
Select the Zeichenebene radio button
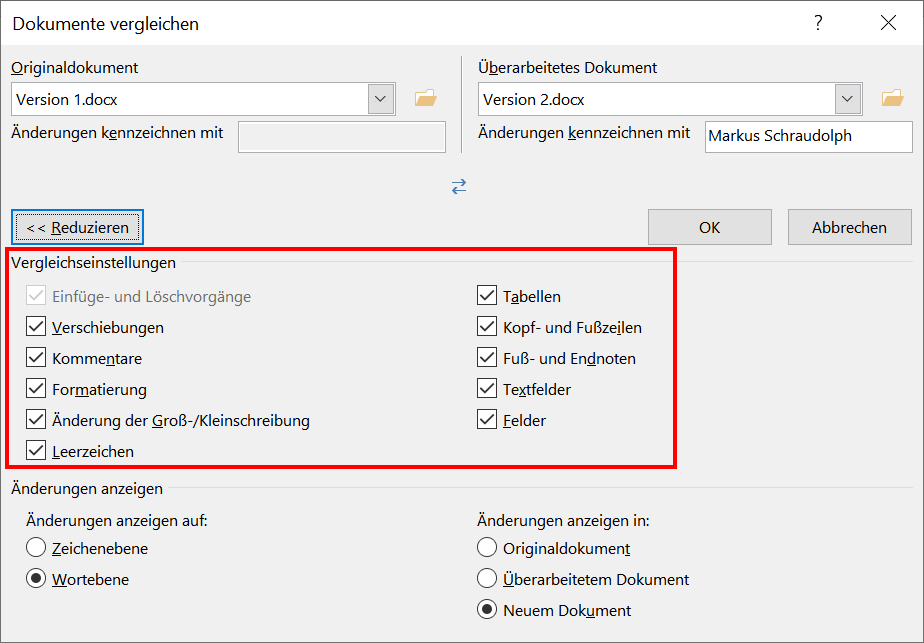coord(36,548)
